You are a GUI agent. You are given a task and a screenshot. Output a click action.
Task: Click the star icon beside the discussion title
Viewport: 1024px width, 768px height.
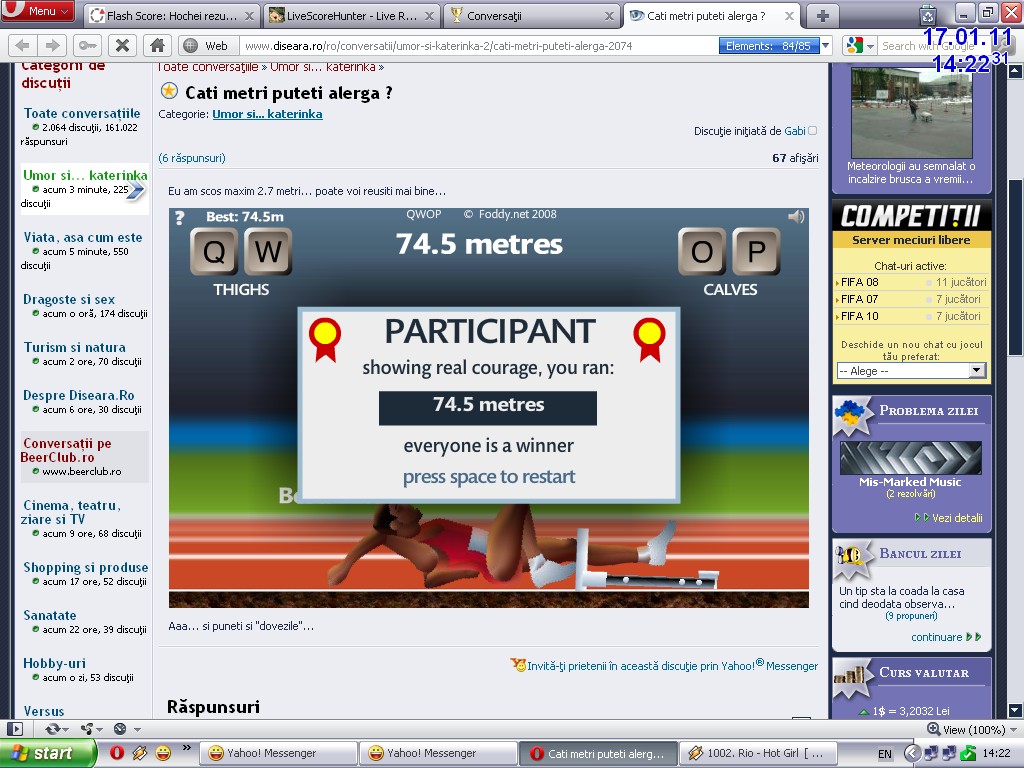pyautogui.click(x=169, y=91)
